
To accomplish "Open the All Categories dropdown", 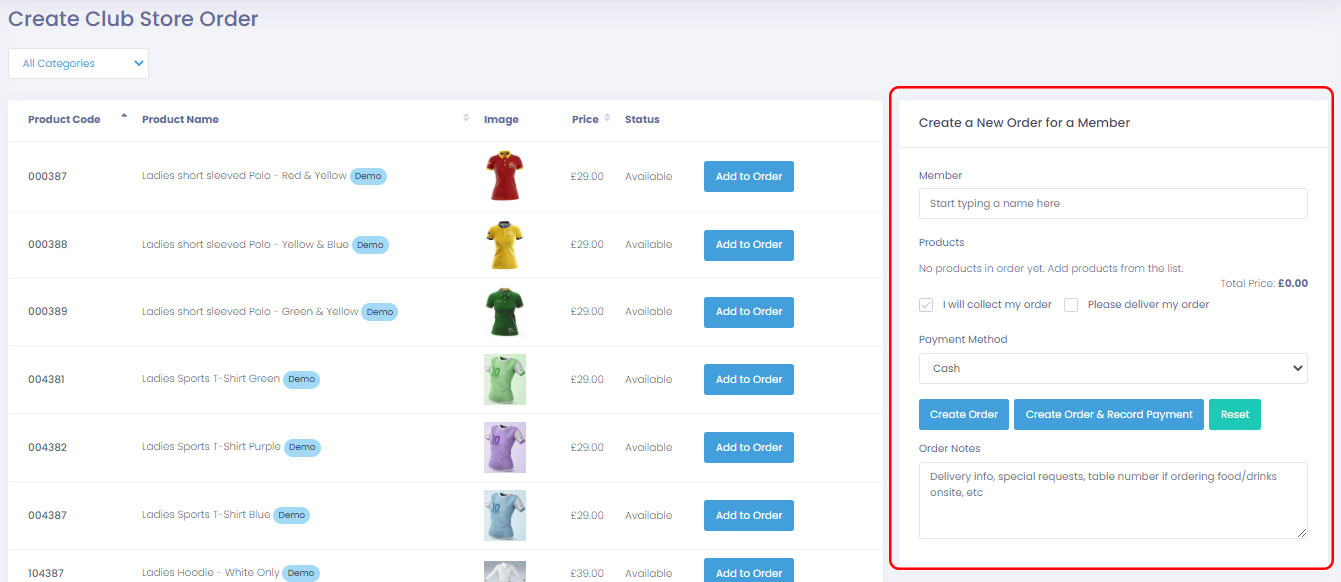I will click(78, 63).
